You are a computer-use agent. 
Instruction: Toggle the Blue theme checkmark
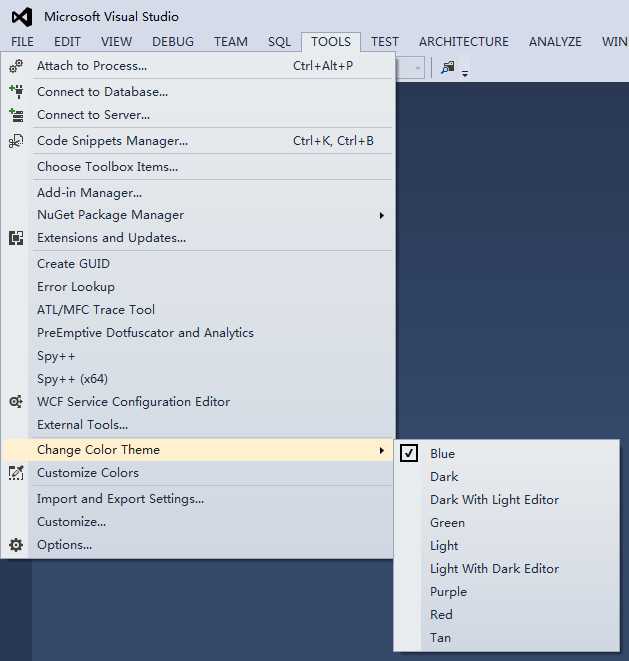(x=409, y=453)
